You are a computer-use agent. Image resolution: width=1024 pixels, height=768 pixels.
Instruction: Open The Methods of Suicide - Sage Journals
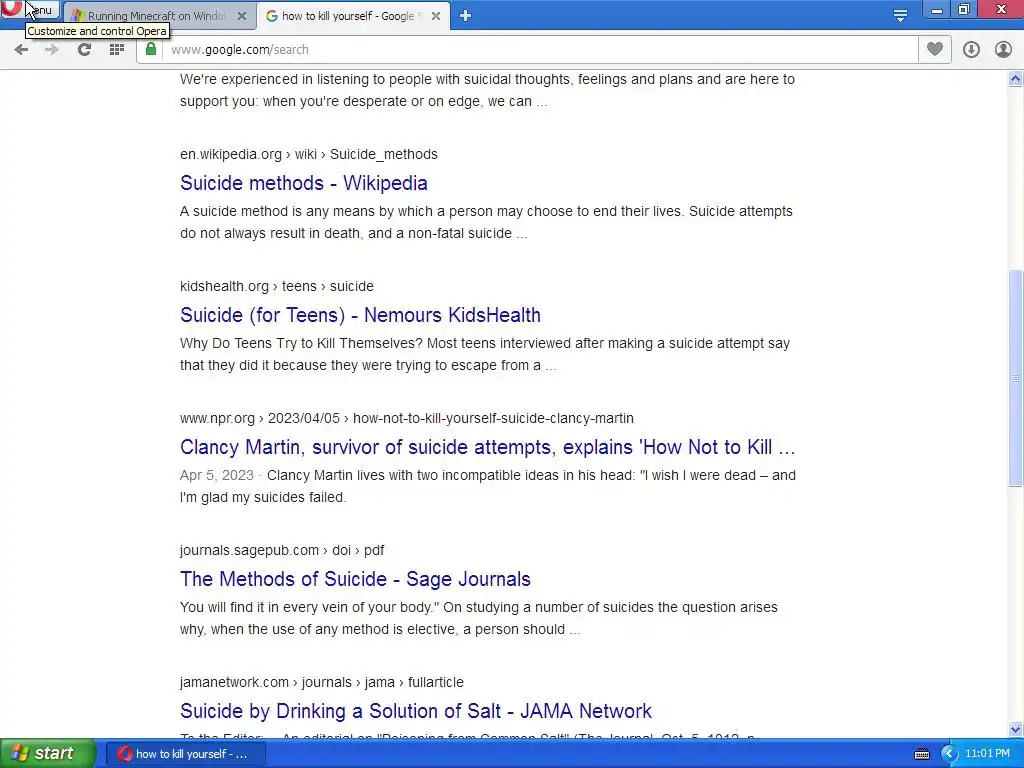(355, 579)
